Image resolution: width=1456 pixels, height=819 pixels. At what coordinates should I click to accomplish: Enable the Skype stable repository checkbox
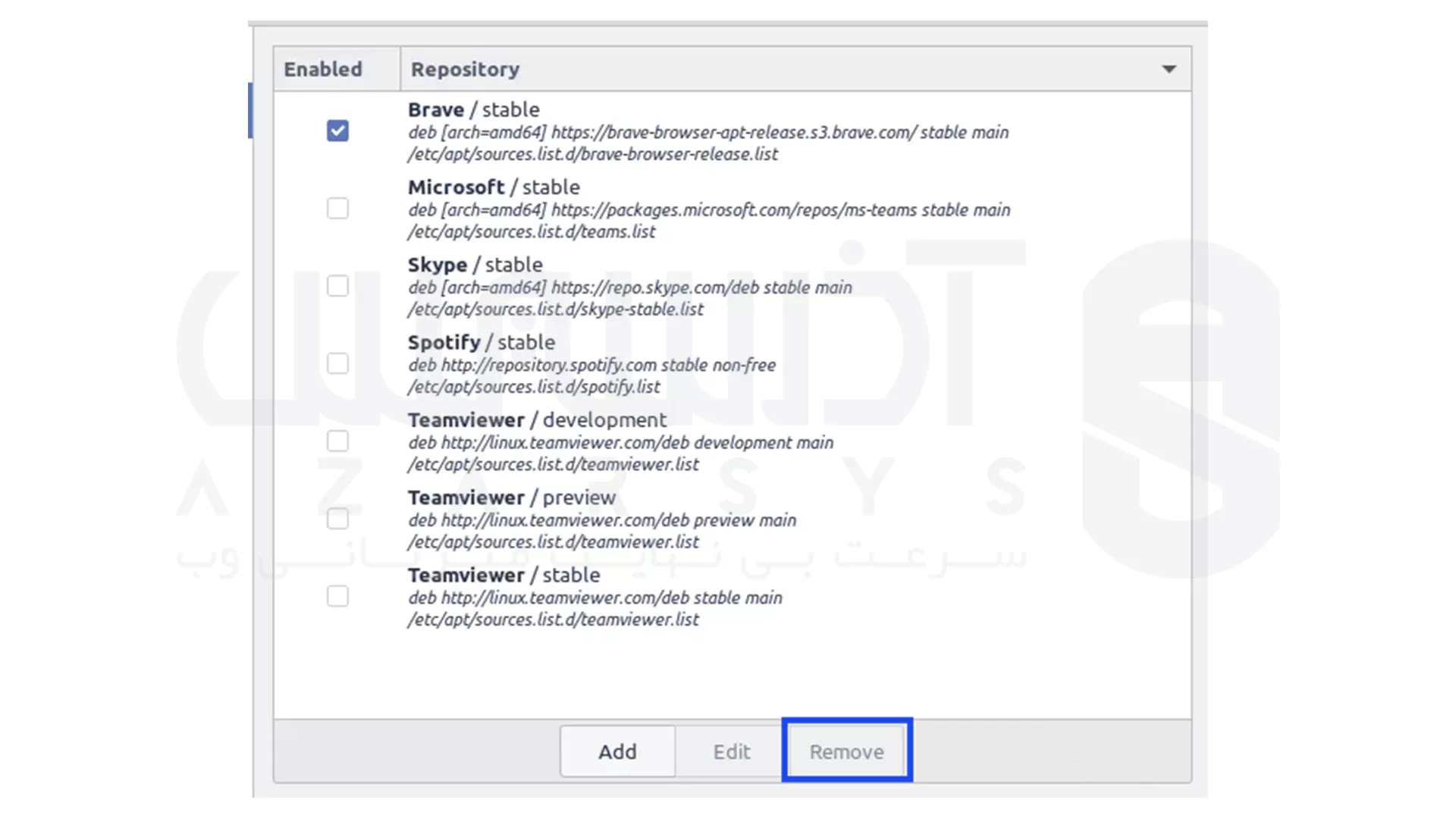(x=337, y=286)
